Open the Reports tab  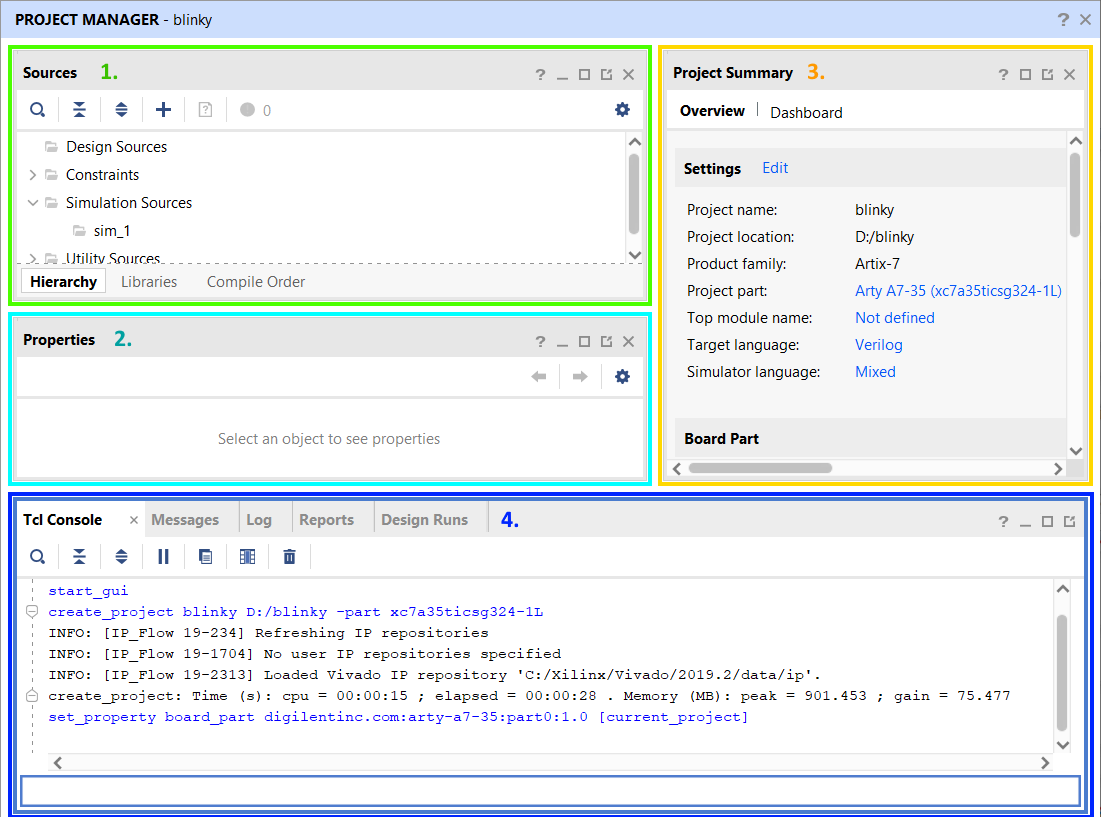tap(327, 520)
